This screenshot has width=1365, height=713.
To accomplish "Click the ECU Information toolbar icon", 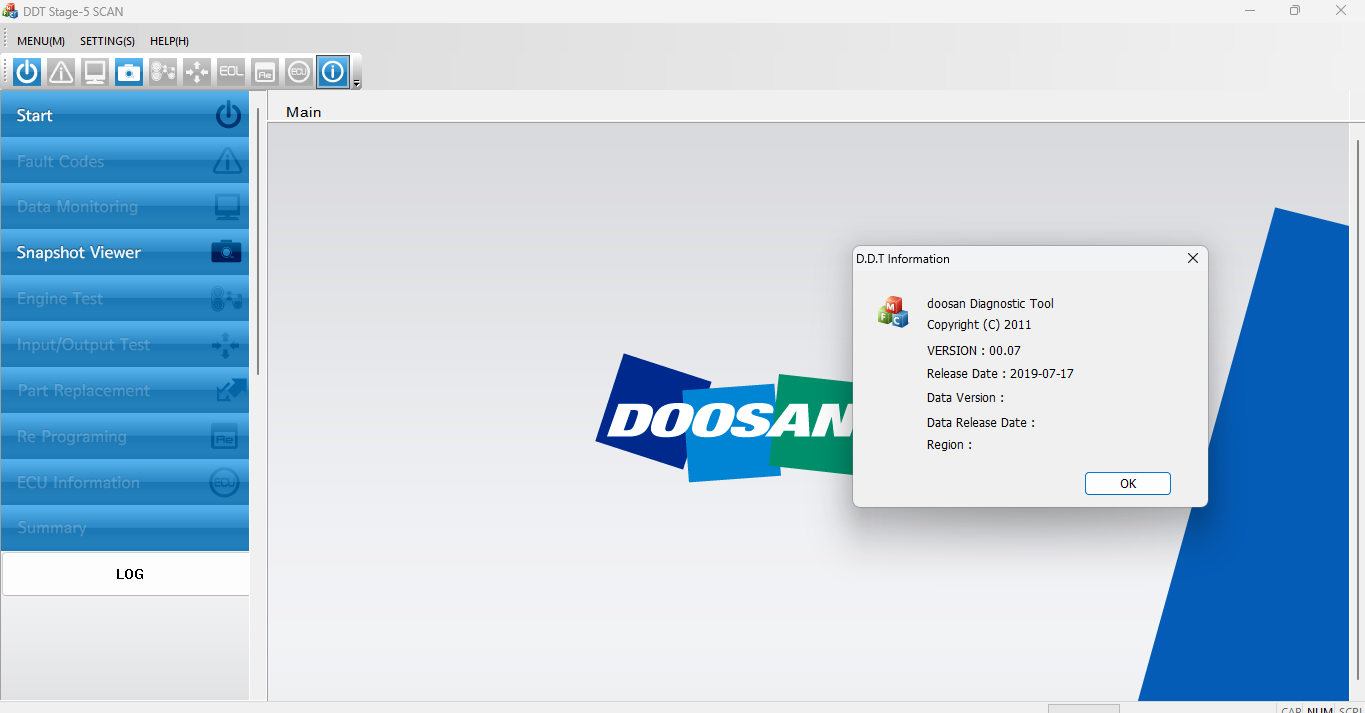I will click(x=299, y=72).
